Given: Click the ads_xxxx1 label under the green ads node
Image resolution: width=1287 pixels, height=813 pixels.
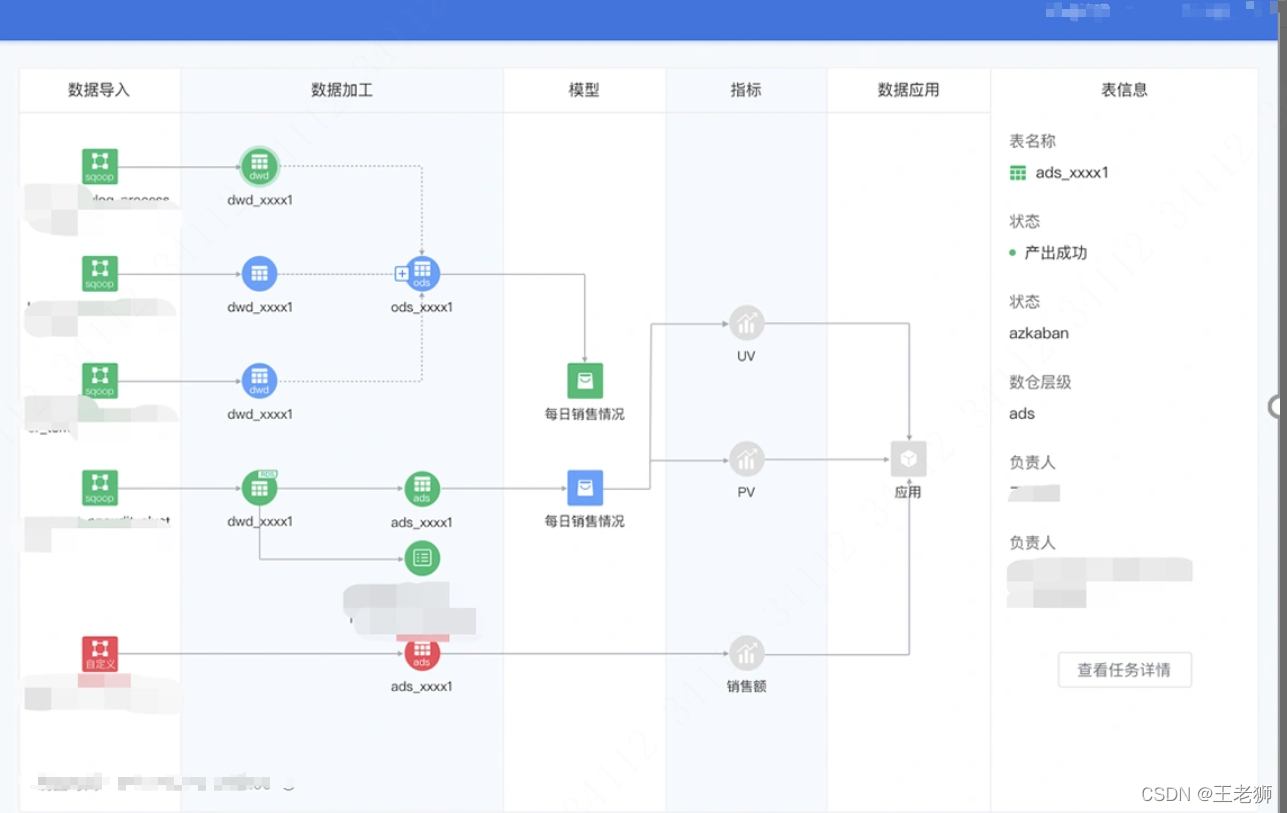Looking at the screenshot, I should 422,521.
